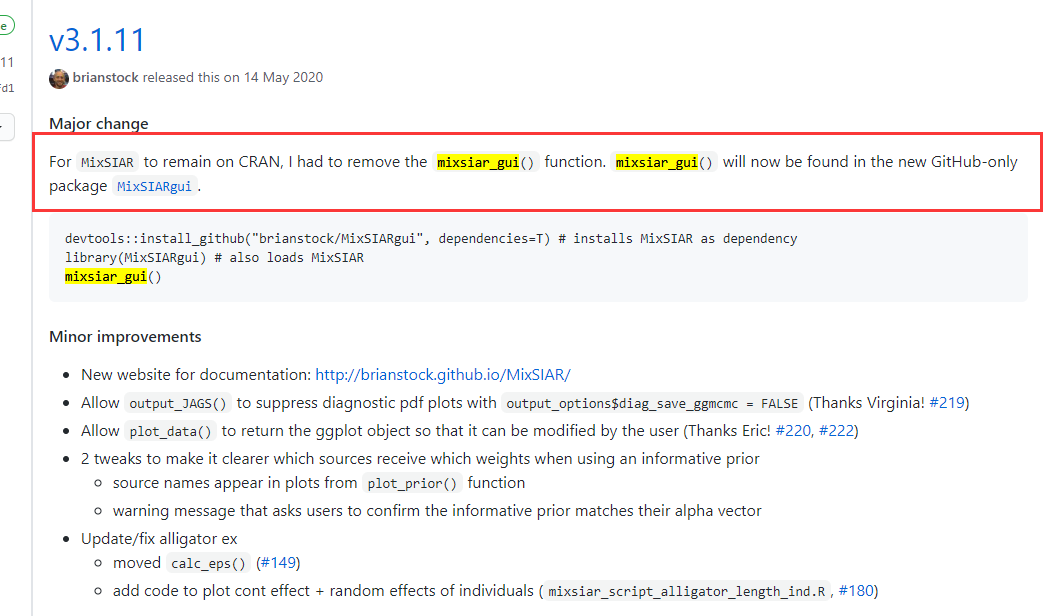Click the Major change heading

click(x=99, y=124)
